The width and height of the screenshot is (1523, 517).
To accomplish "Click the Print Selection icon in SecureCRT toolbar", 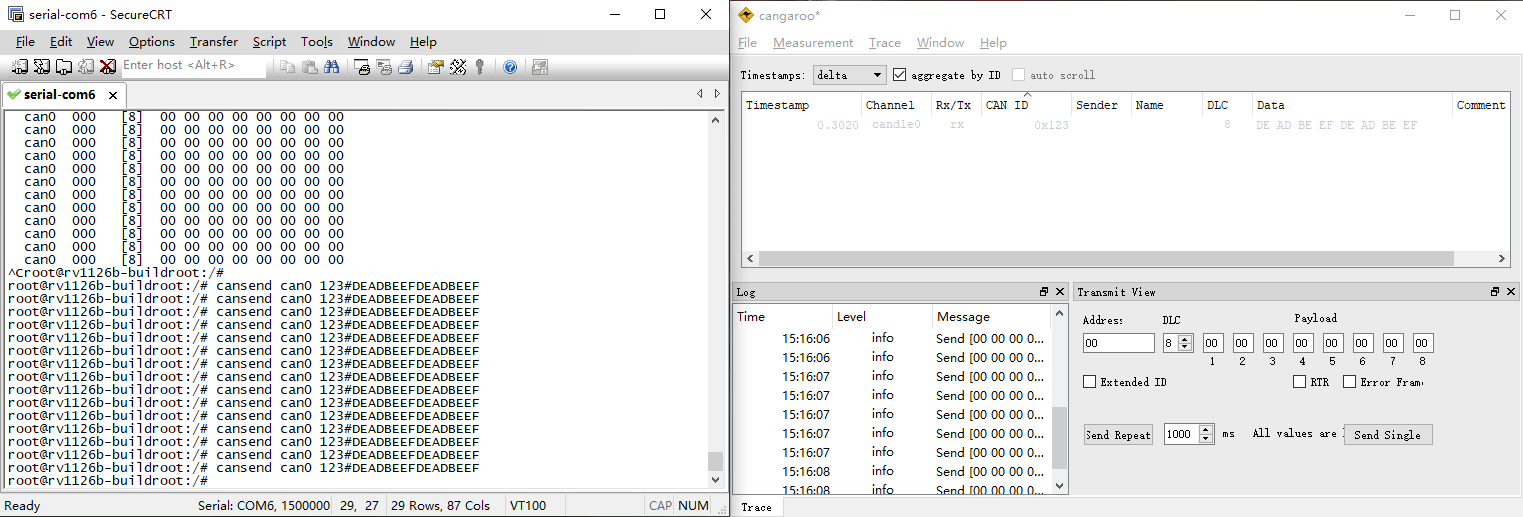I will pyautogui.click(x=384, y=67).
